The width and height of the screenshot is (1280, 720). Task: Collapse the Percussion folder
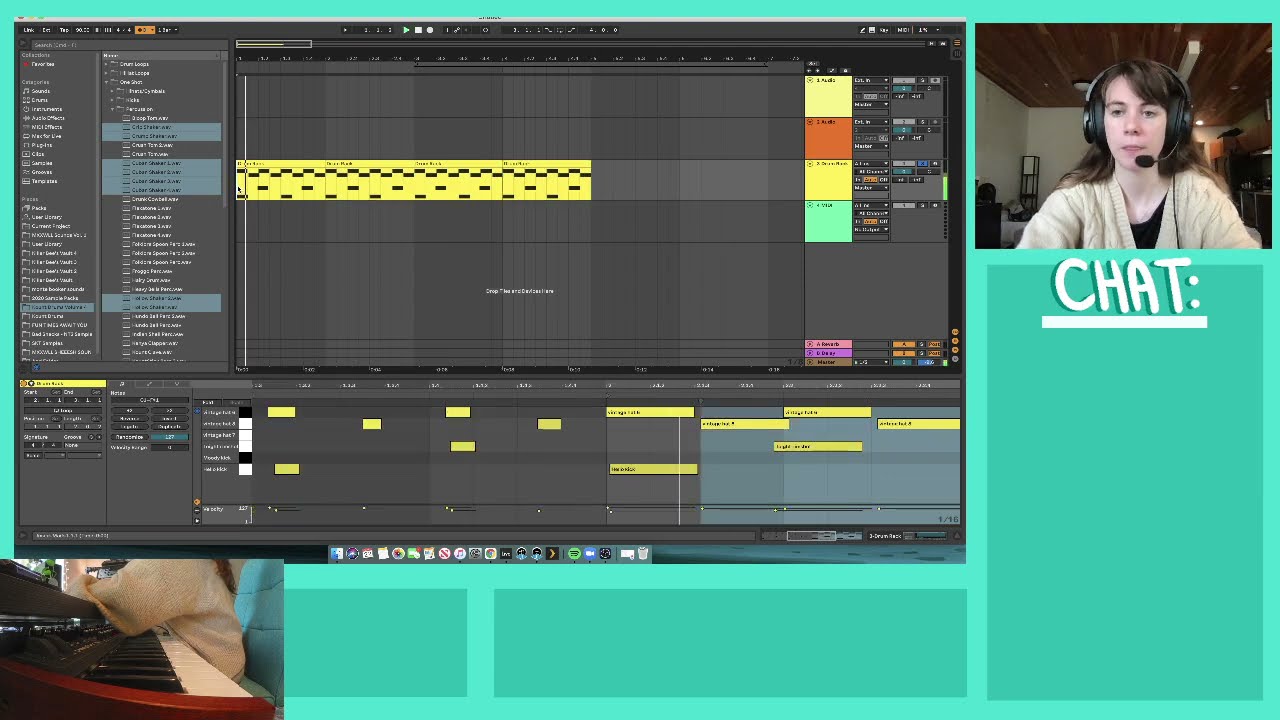click(x=114, y=109)
